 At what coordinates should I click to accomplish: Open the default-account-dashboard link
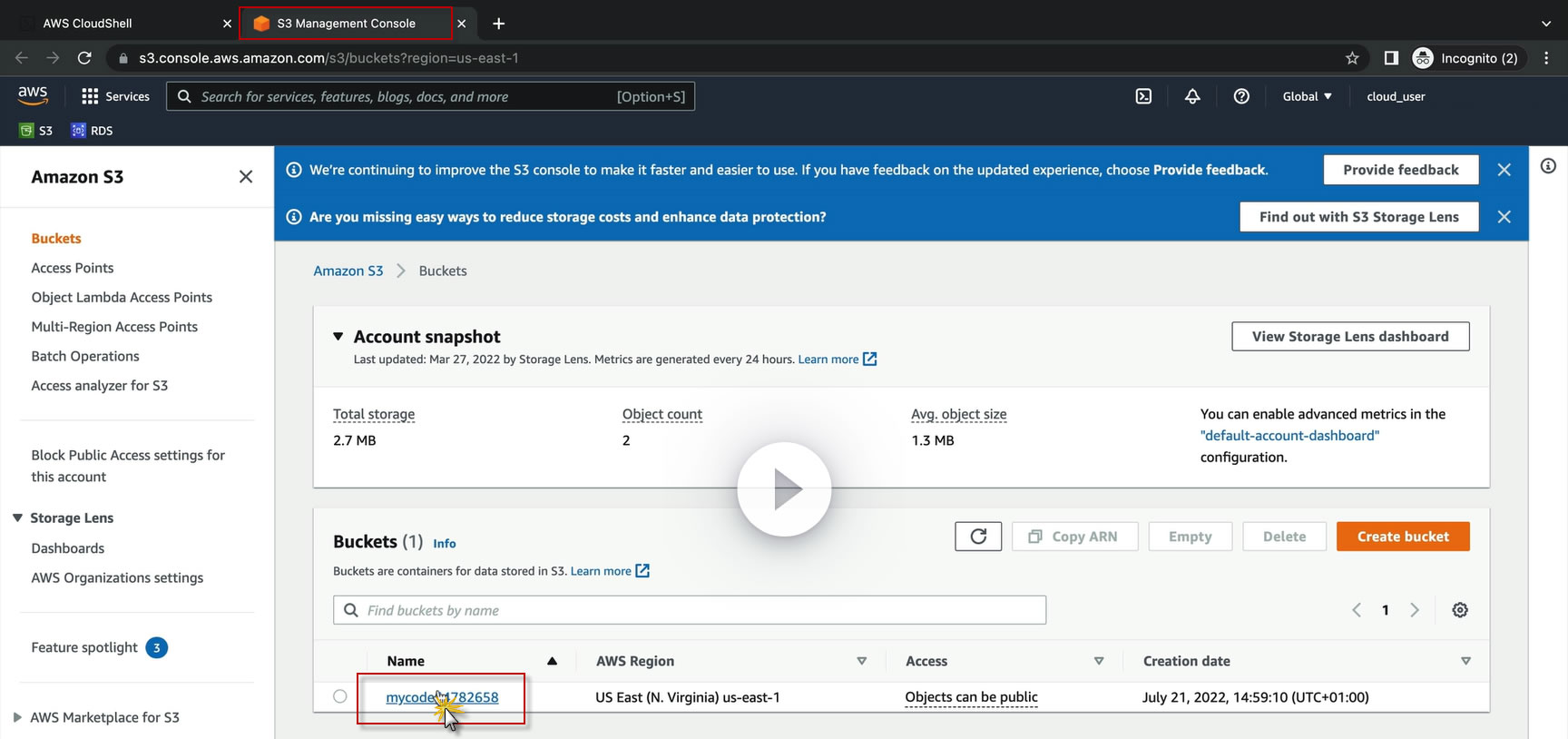click(x=1289, y=436)
